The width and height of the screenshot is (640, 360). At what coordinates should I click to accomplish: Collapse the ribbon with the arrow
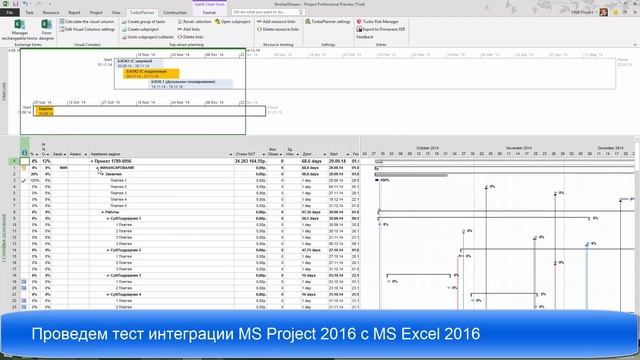point(635,44)
